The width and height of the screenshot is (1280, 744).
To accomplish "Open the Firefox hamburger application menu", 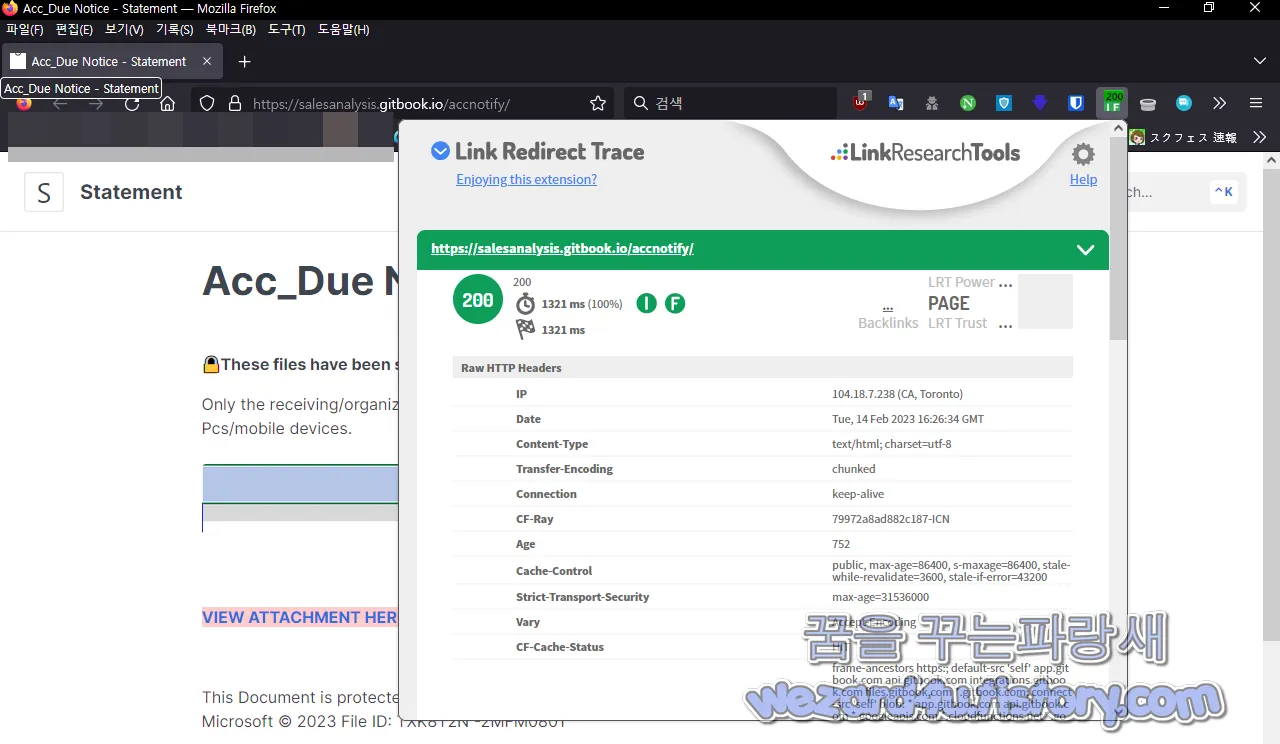I will (x=1256, y=103).
